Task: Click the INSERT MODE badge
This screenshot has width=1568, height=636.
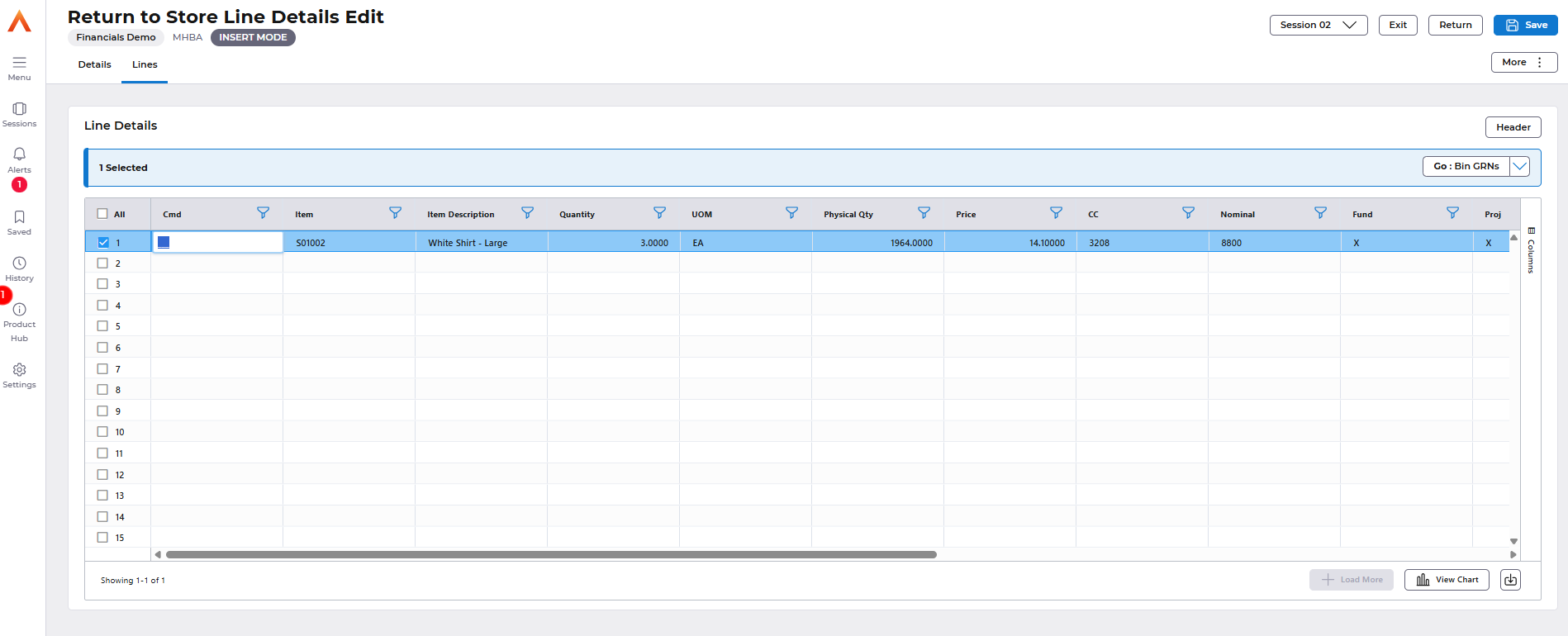Action: click(253, 37)
